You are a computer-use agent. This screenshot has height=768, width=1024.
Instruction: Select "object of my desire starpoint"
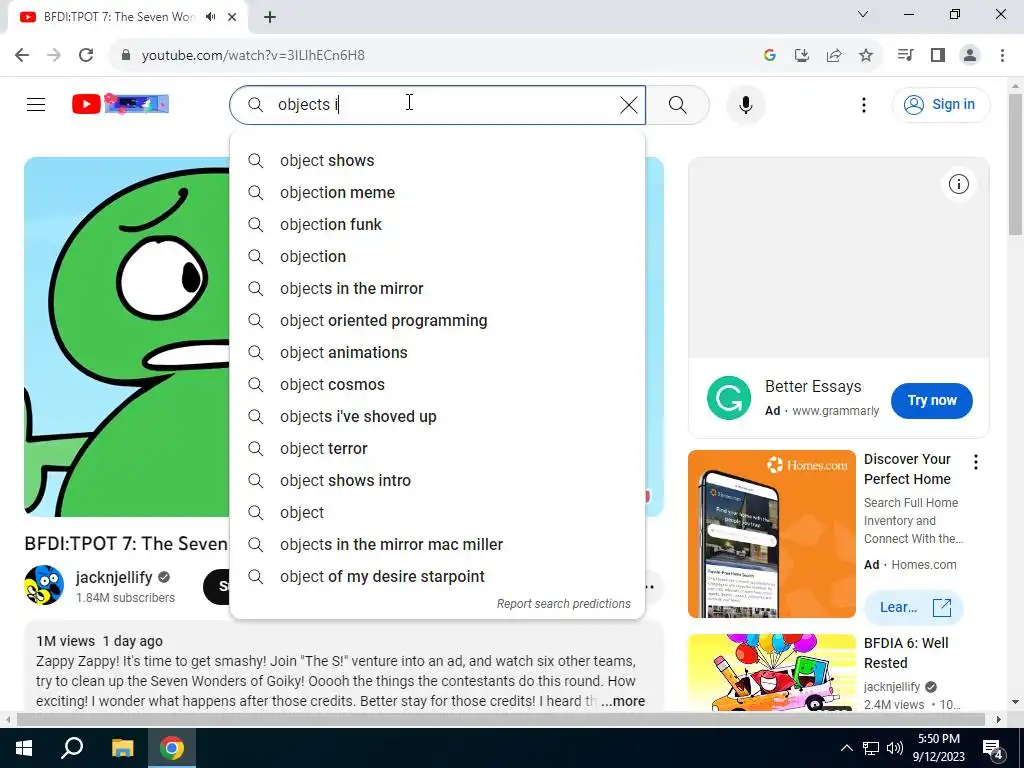pyautogui.click(x=438, y=577)
